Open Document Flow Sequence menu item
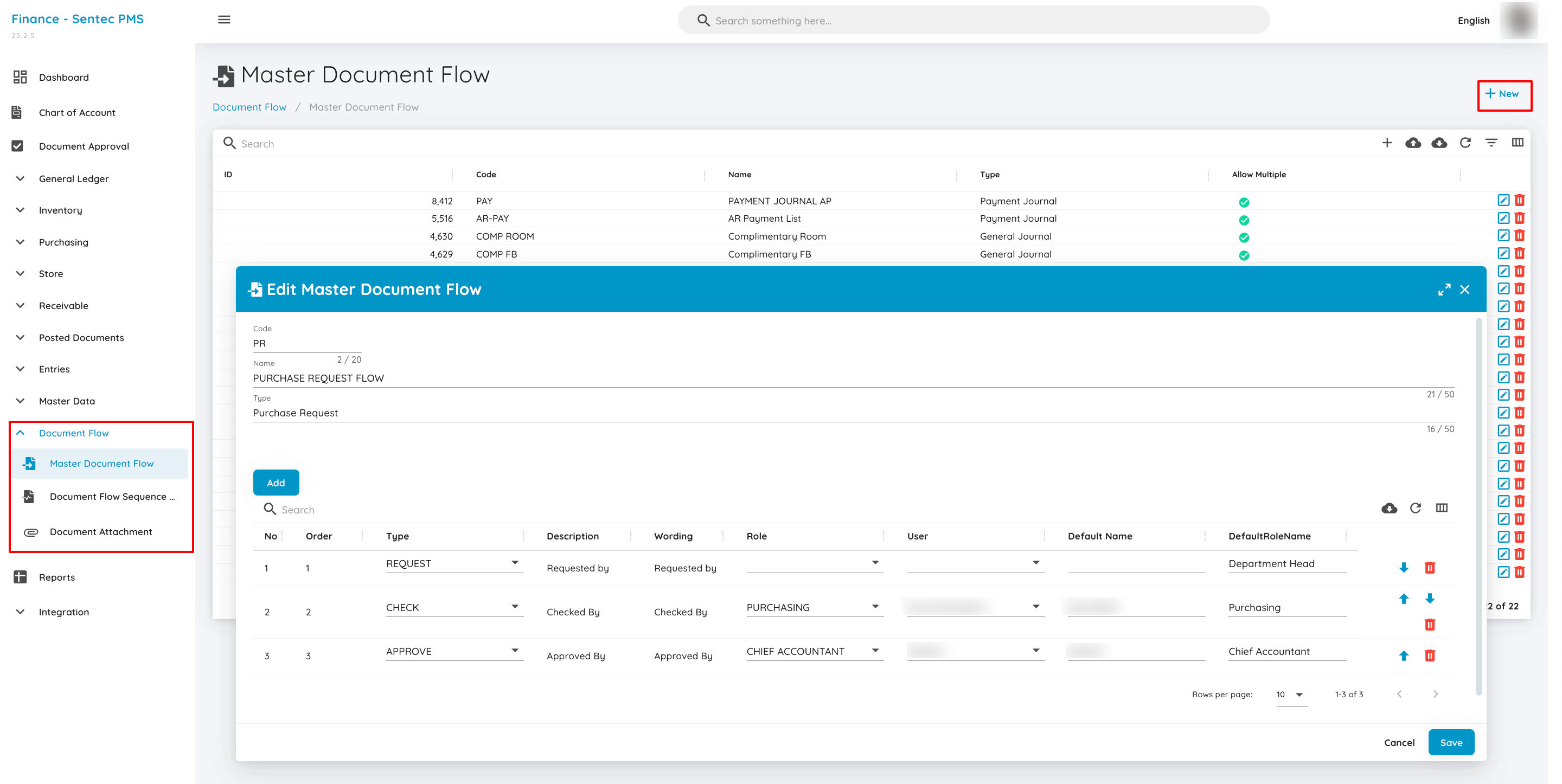 112,497
